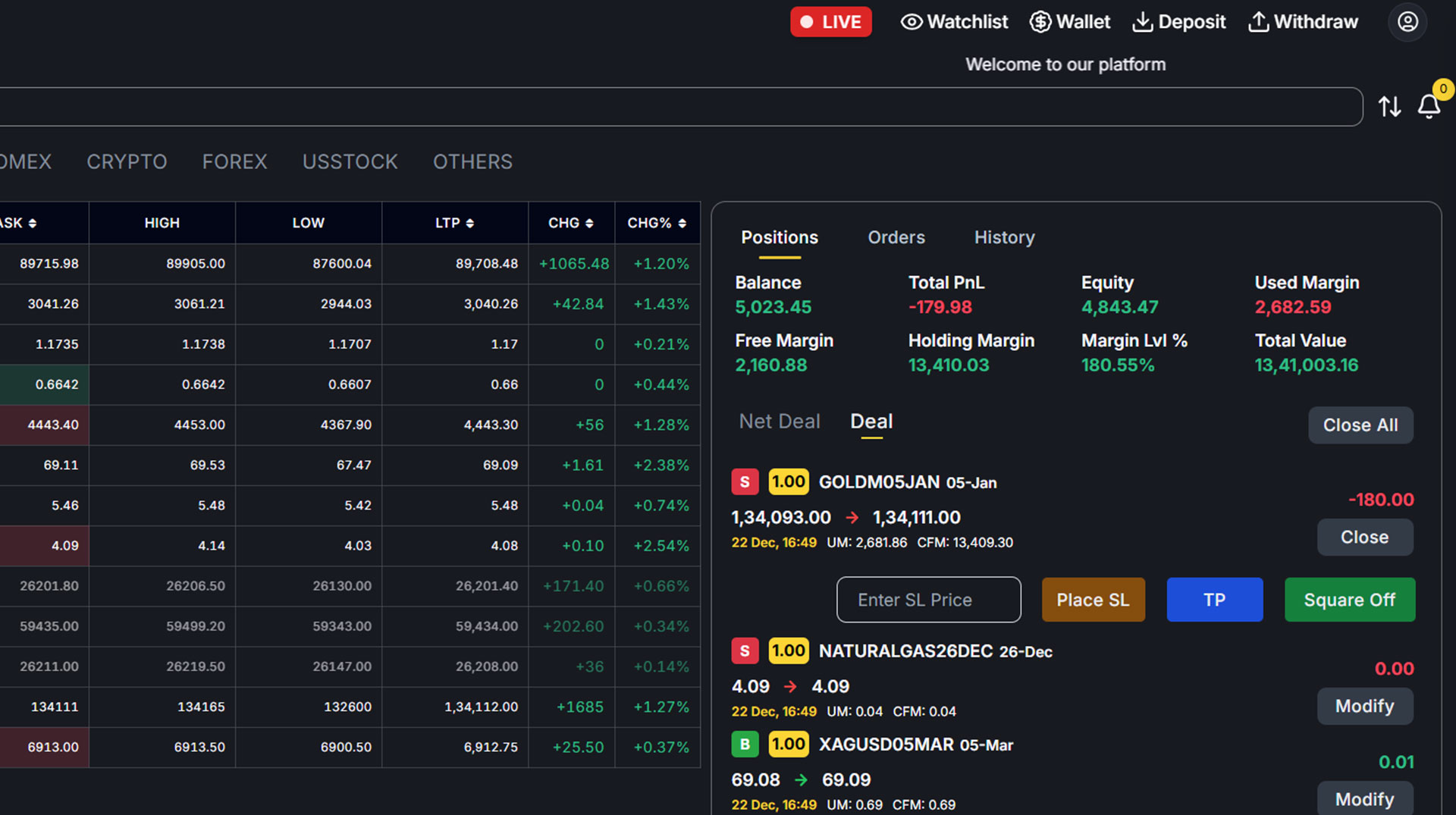The image size is (1456, 815).
Task: Open Deposit using the download icon
Action: pyautogui.click(x=1142, y=22)
